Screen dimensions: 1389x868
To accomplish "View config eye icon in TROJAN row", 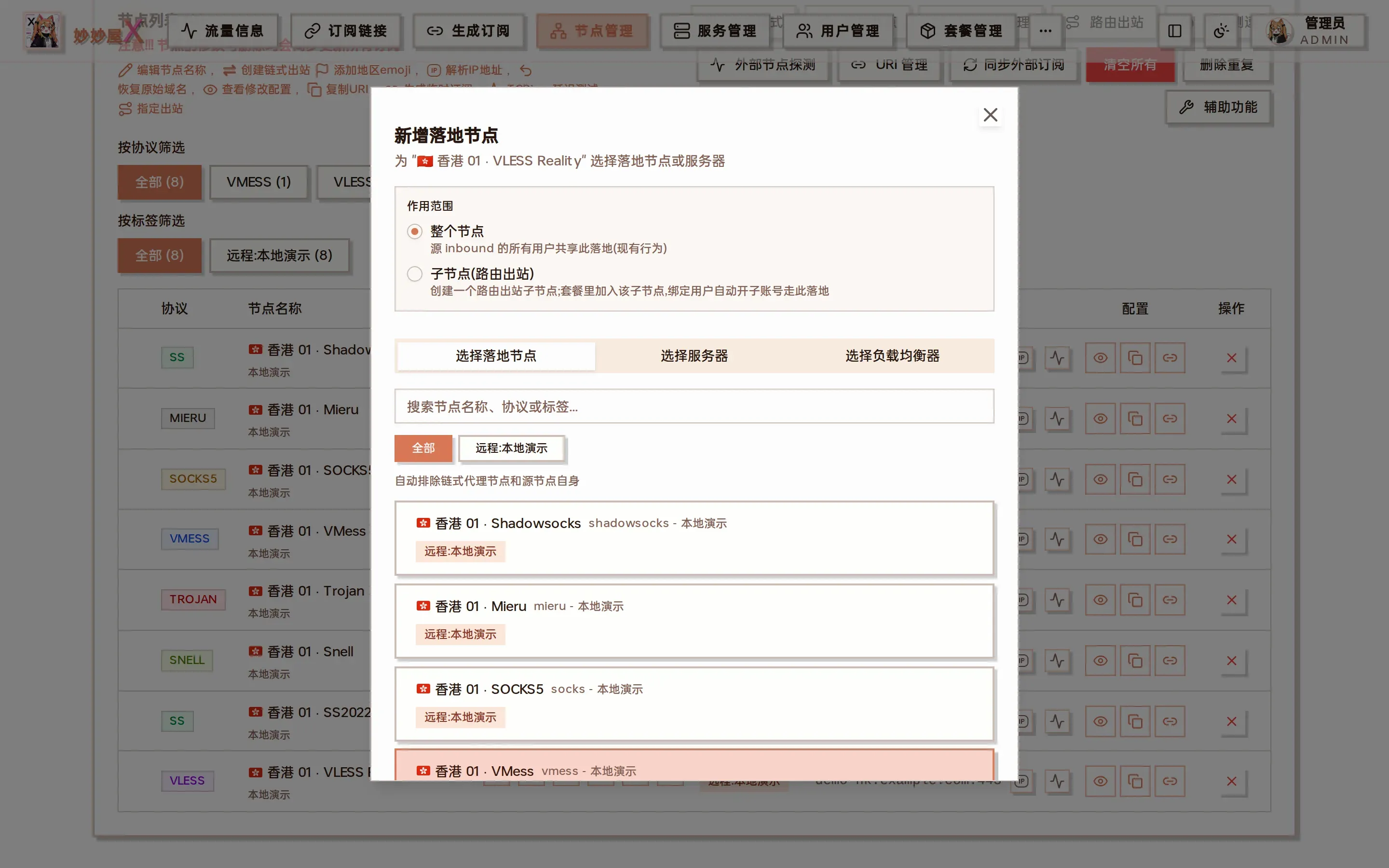I will pos(1100,600).
